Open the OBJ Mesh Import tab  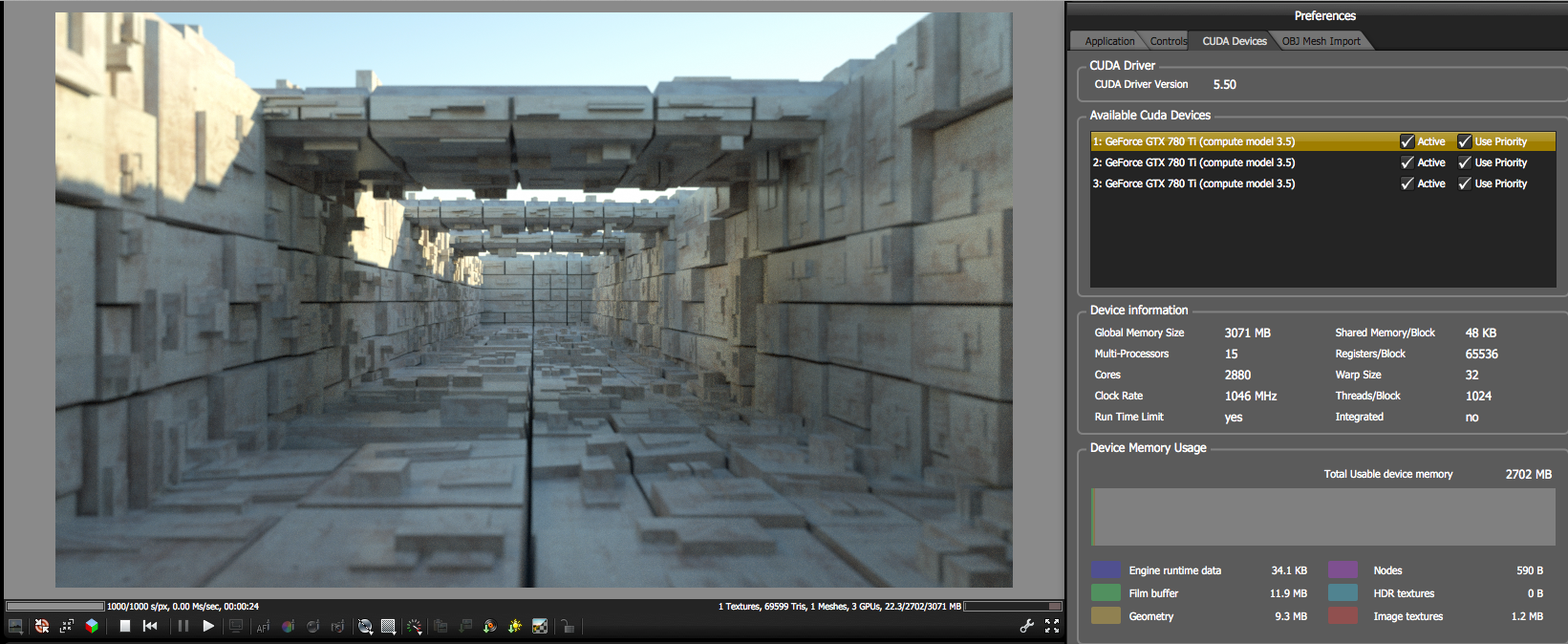(x=1321, y=41)
